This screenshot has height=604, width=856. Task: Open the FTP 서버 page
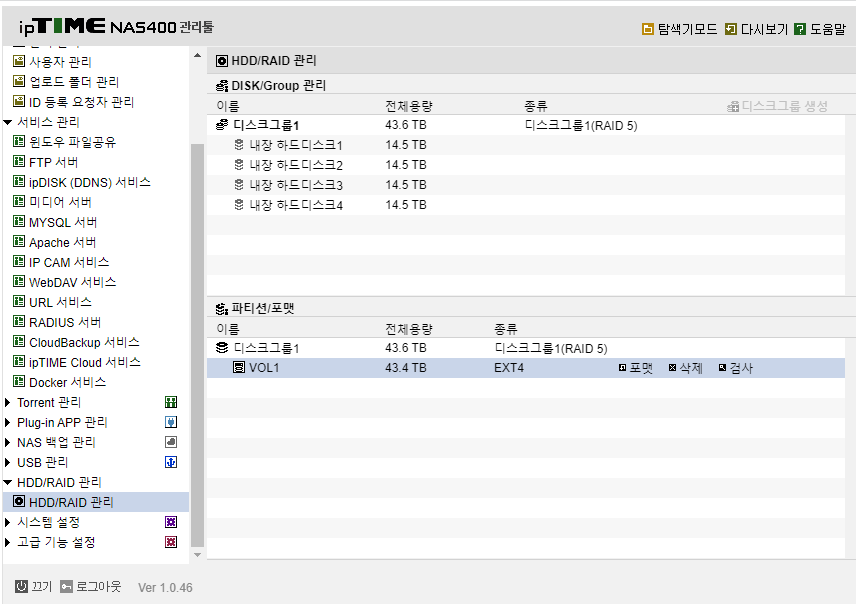pyautogui.click(x=53, y=162)
